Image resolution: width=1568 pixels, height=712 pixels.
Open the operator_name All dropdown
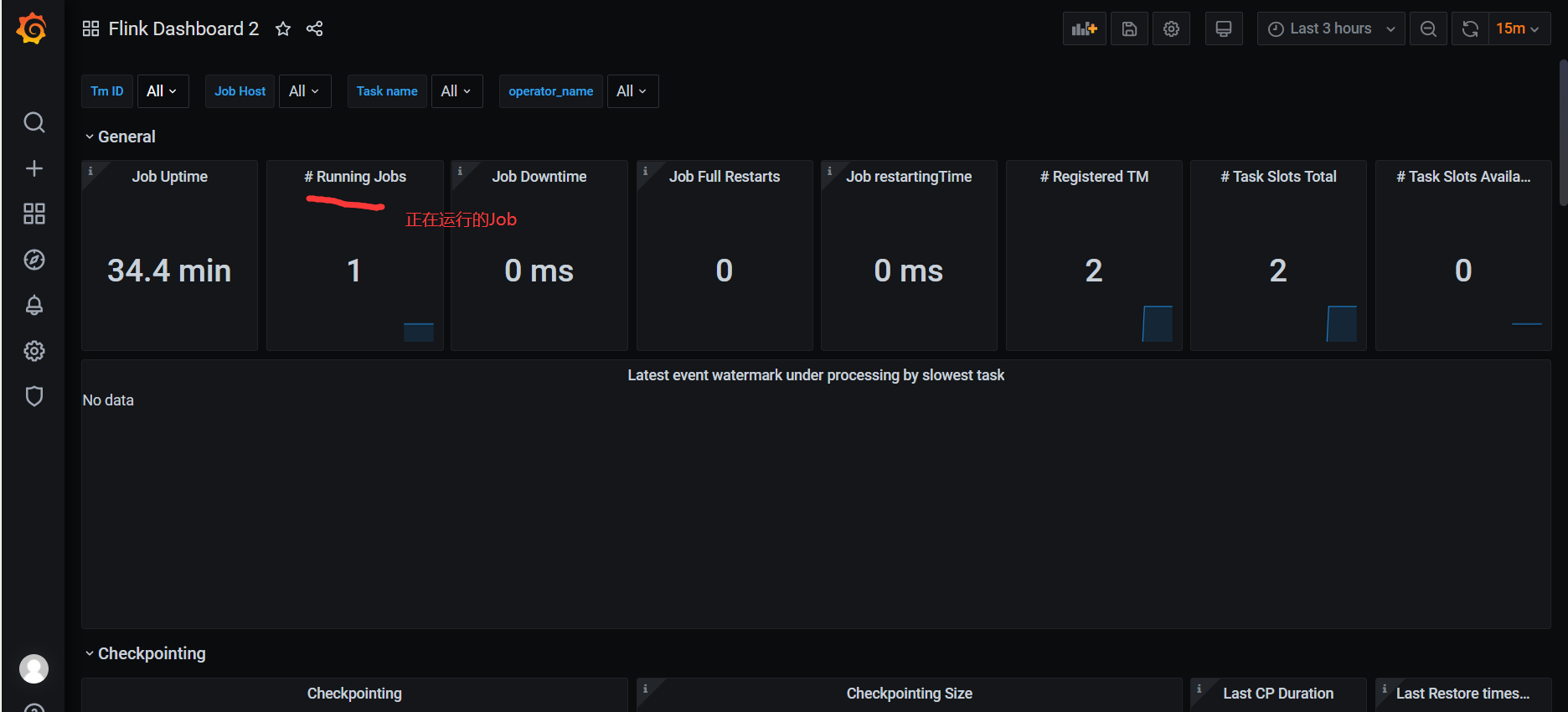[x=632, y=91]
